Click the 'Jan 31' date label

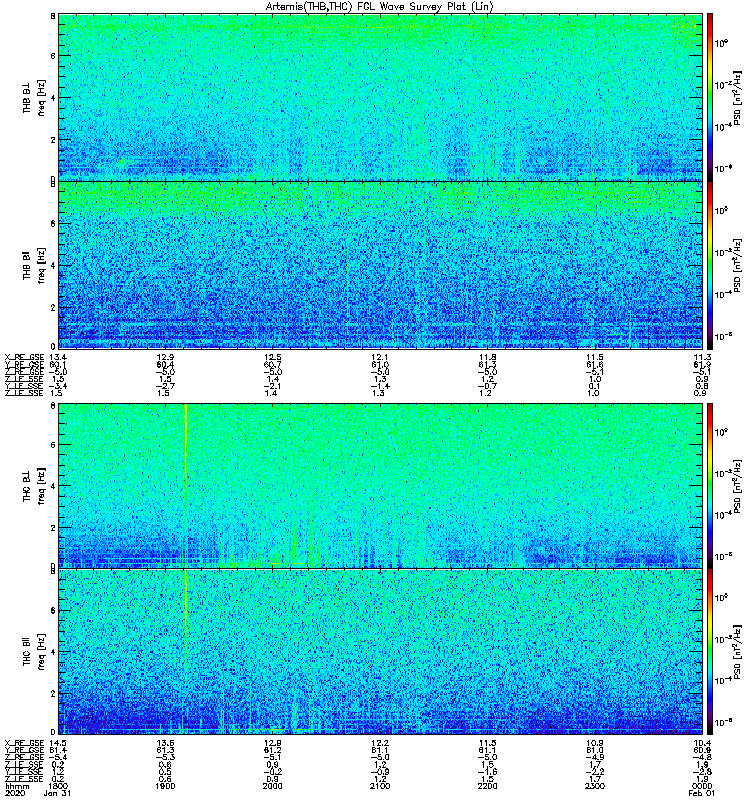click(x=57, y=793)
